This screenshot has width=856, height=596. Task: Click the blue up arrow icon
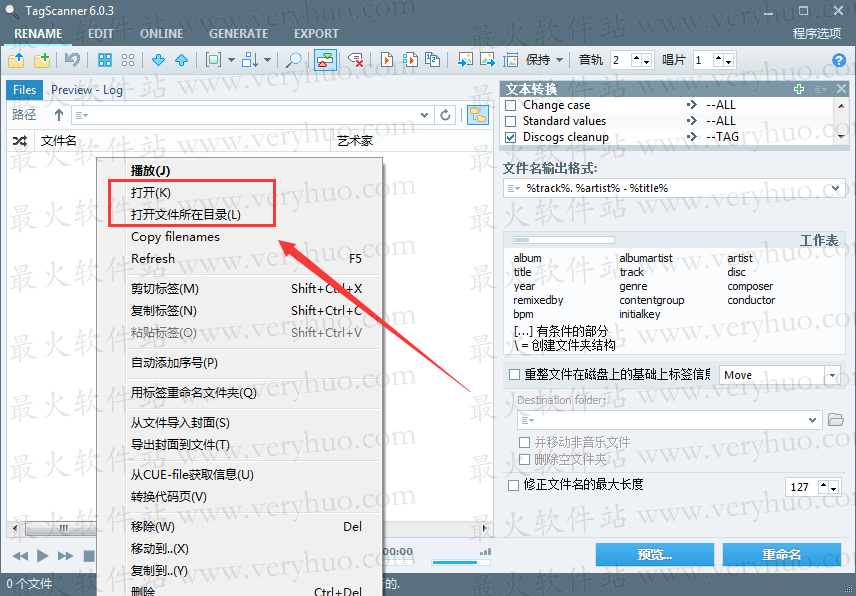pyautogui.click(x=181, y=60)
